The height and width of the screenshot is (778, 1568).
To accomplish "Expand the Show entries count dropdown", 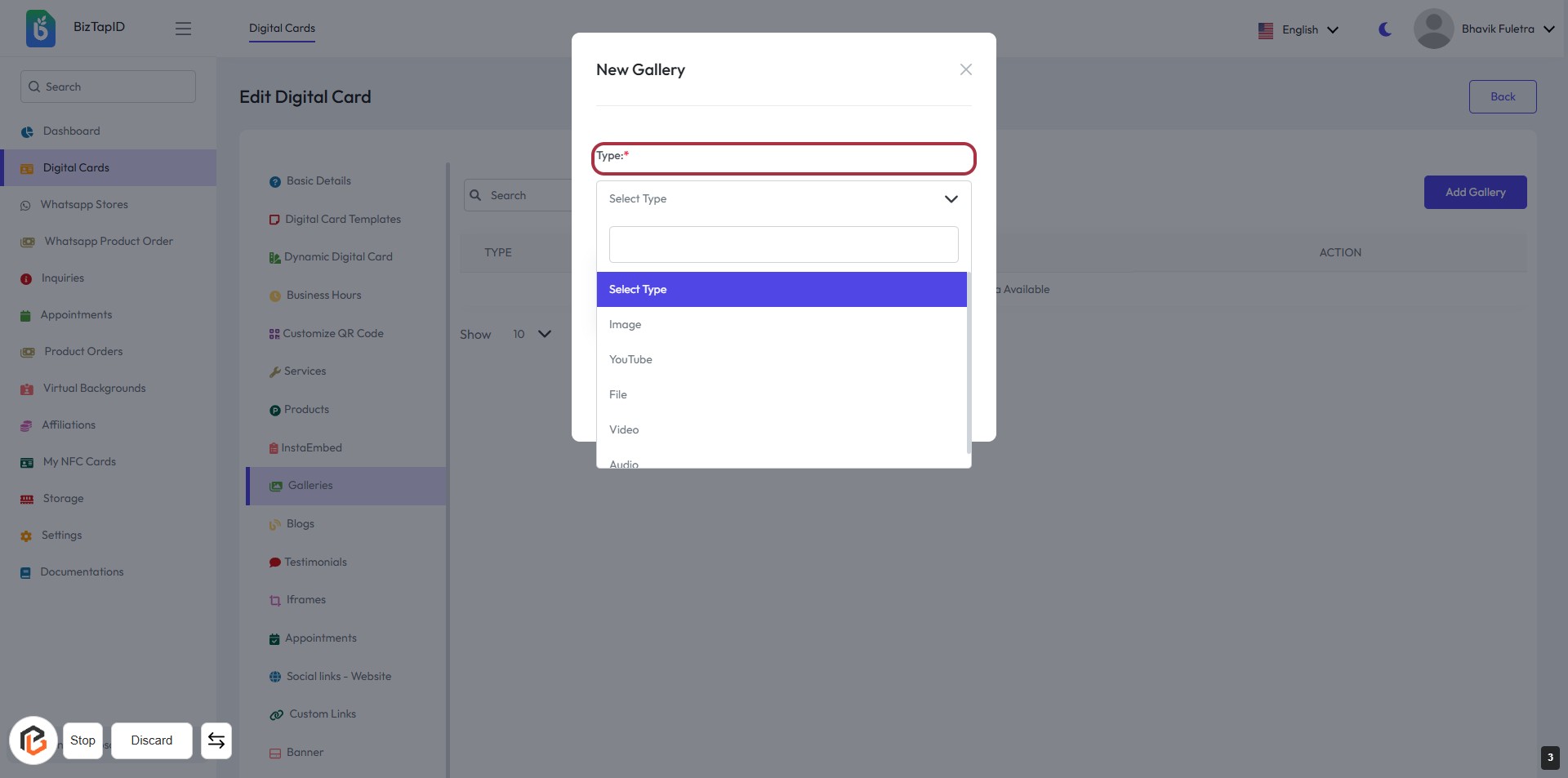I will pos(532,334).
